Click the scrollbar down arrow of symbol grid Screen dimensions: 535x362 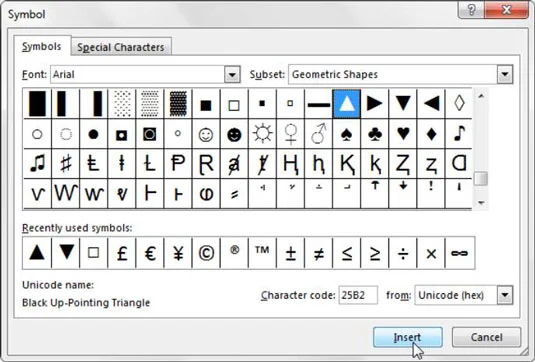(x=481, y=203)
